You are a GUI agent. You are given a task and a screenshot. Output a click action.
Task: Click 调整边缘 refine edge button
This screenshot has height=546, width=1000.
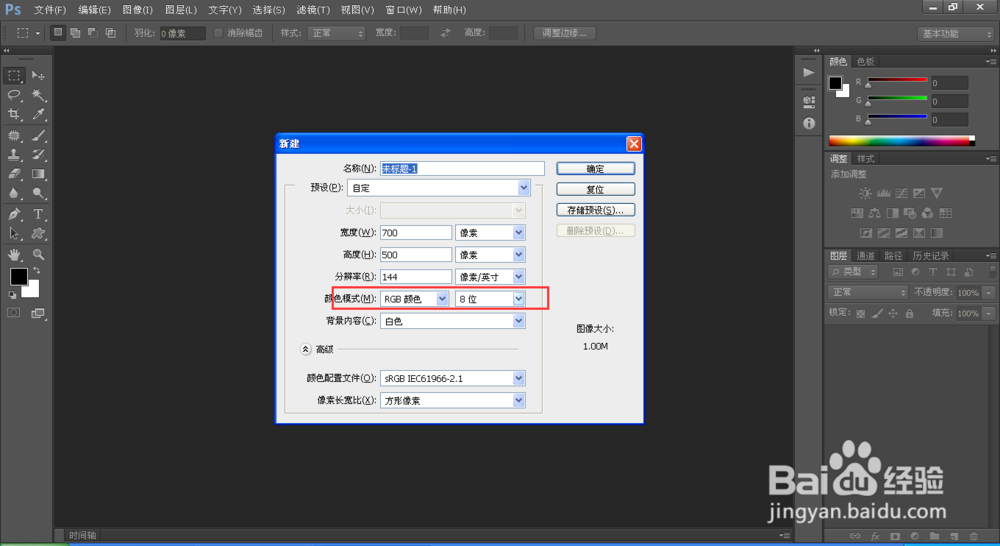[565, 33]
